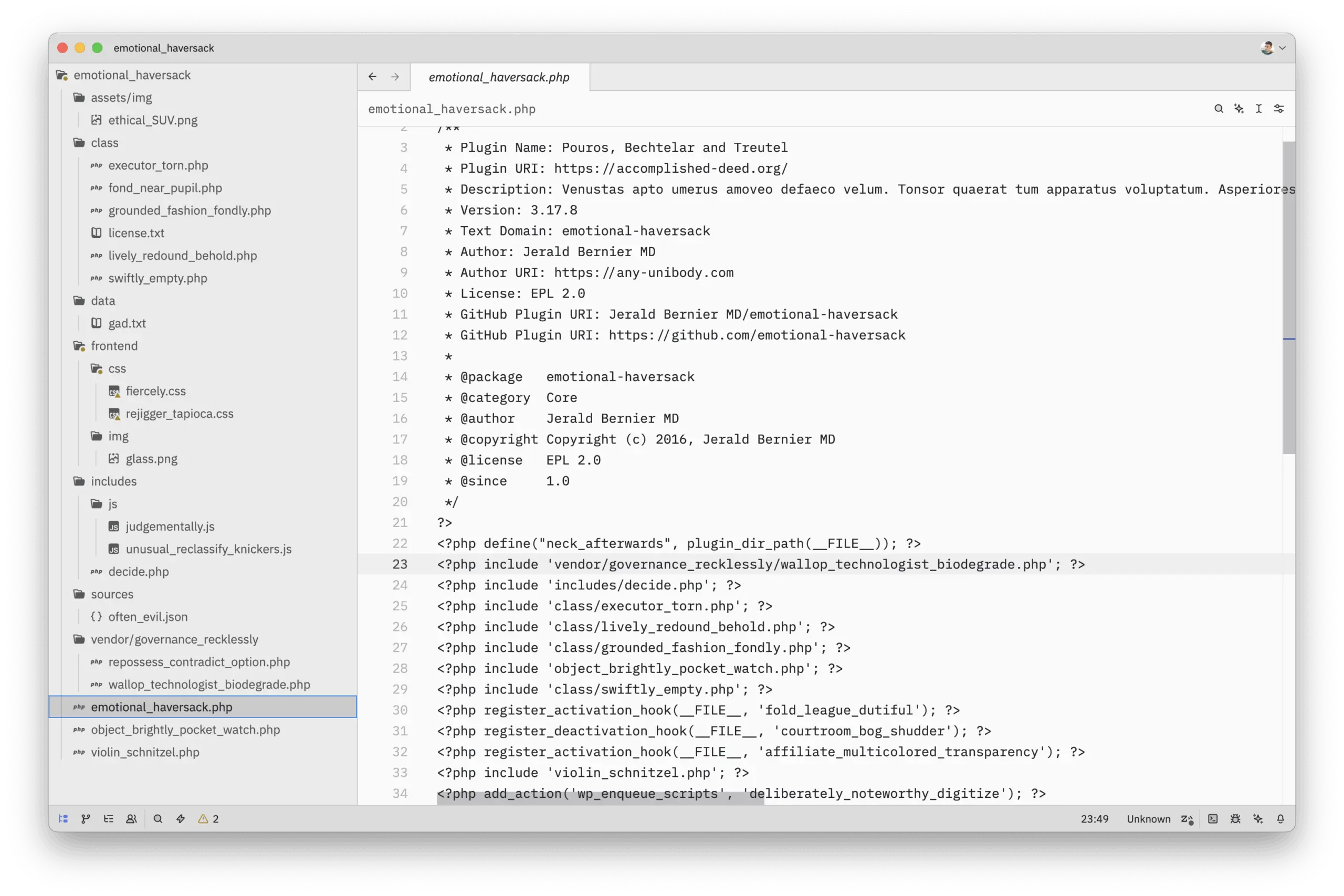This screenshot has width=1344, height=896.
Task: Open the terminal panel icon
Action: (x=1213, y=819)
